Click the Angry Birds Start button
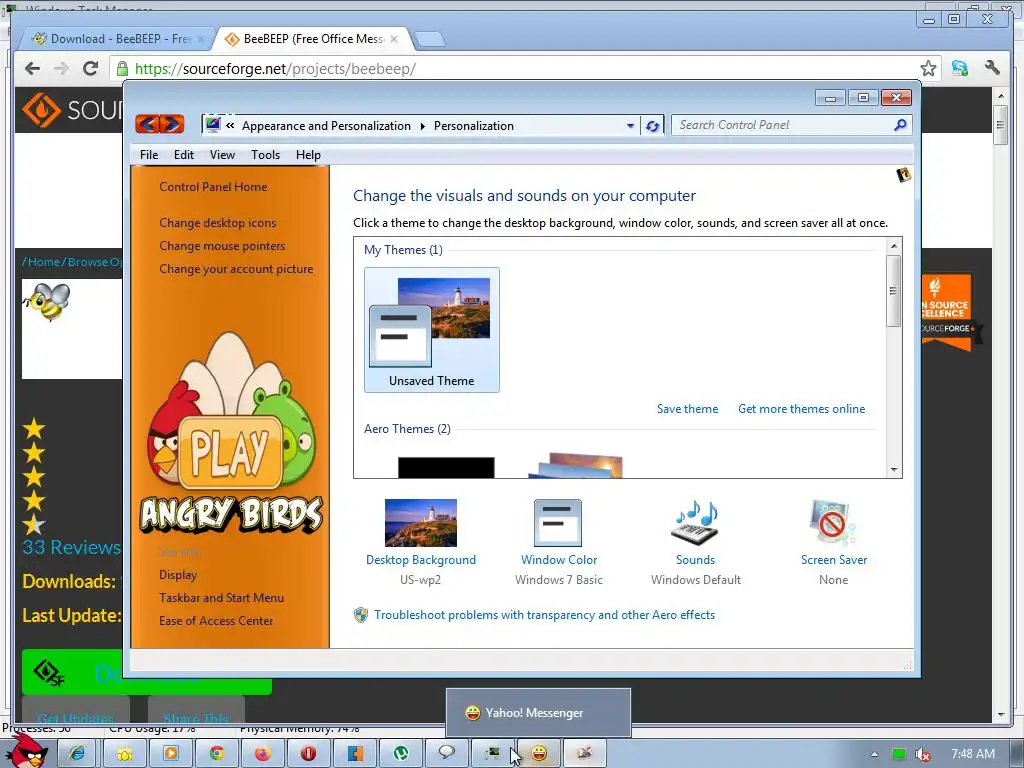This screenshot has height=768, width=1024. click(x=26, y=752)
